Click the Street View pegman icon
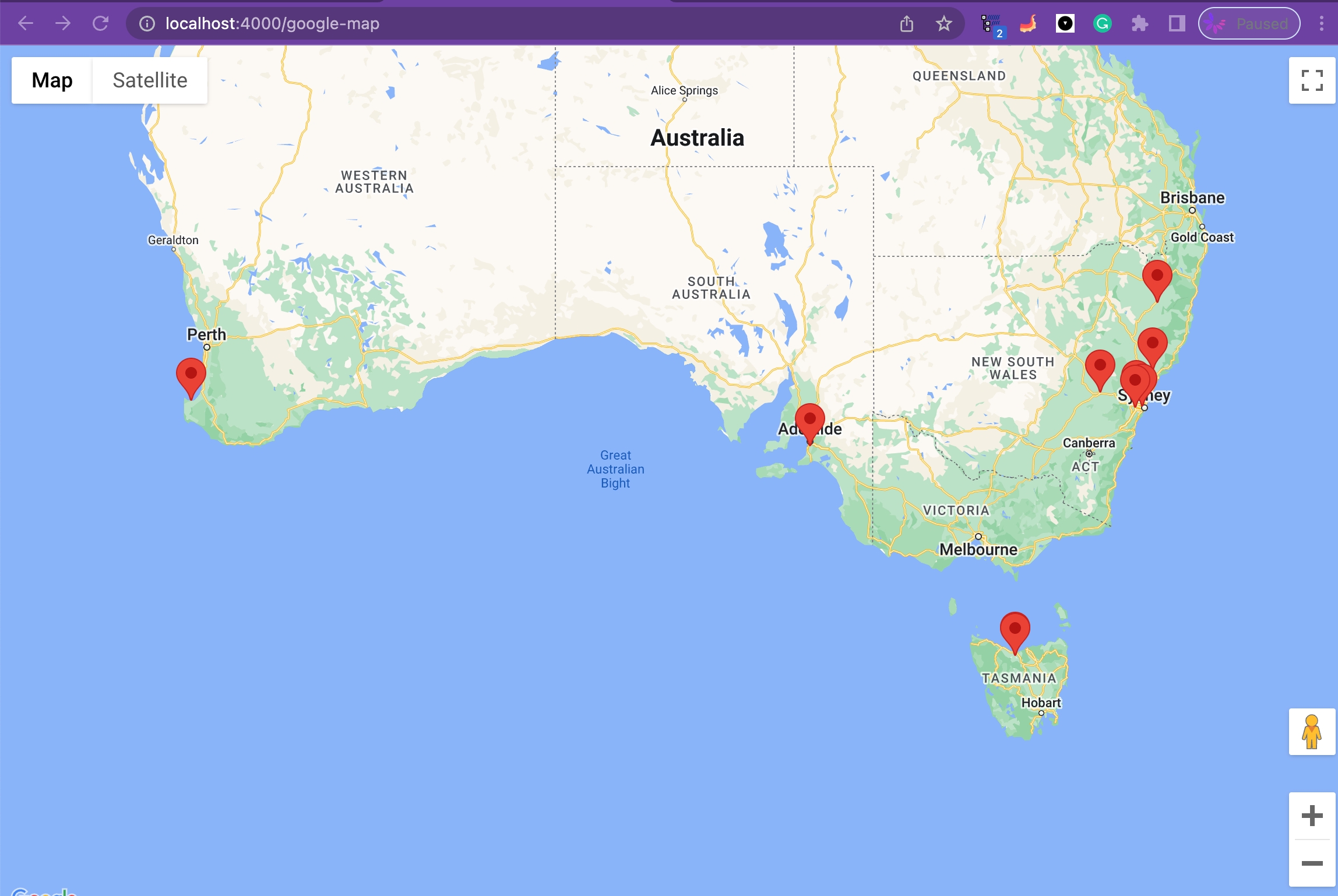Image resolution: width=1338 pixels, height=896 pixels. tap(1312, 732)
